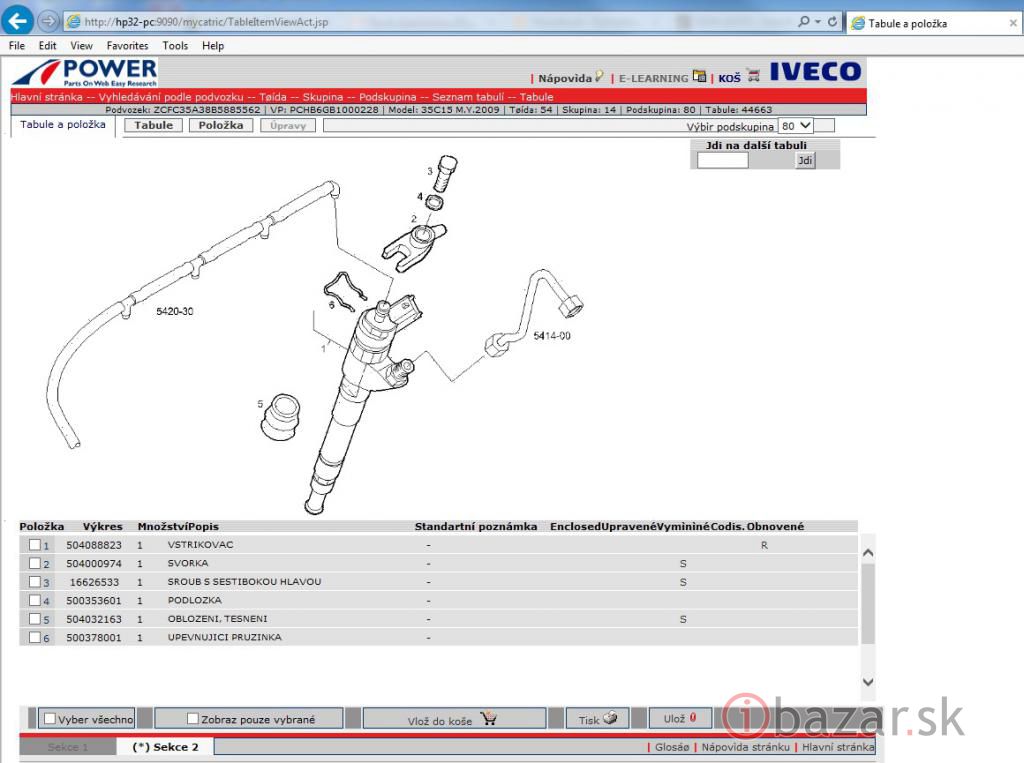The image size is (1024, 763).
Task: Click the Jdi na další tabuli input field
Action: (x=722, y=160)
